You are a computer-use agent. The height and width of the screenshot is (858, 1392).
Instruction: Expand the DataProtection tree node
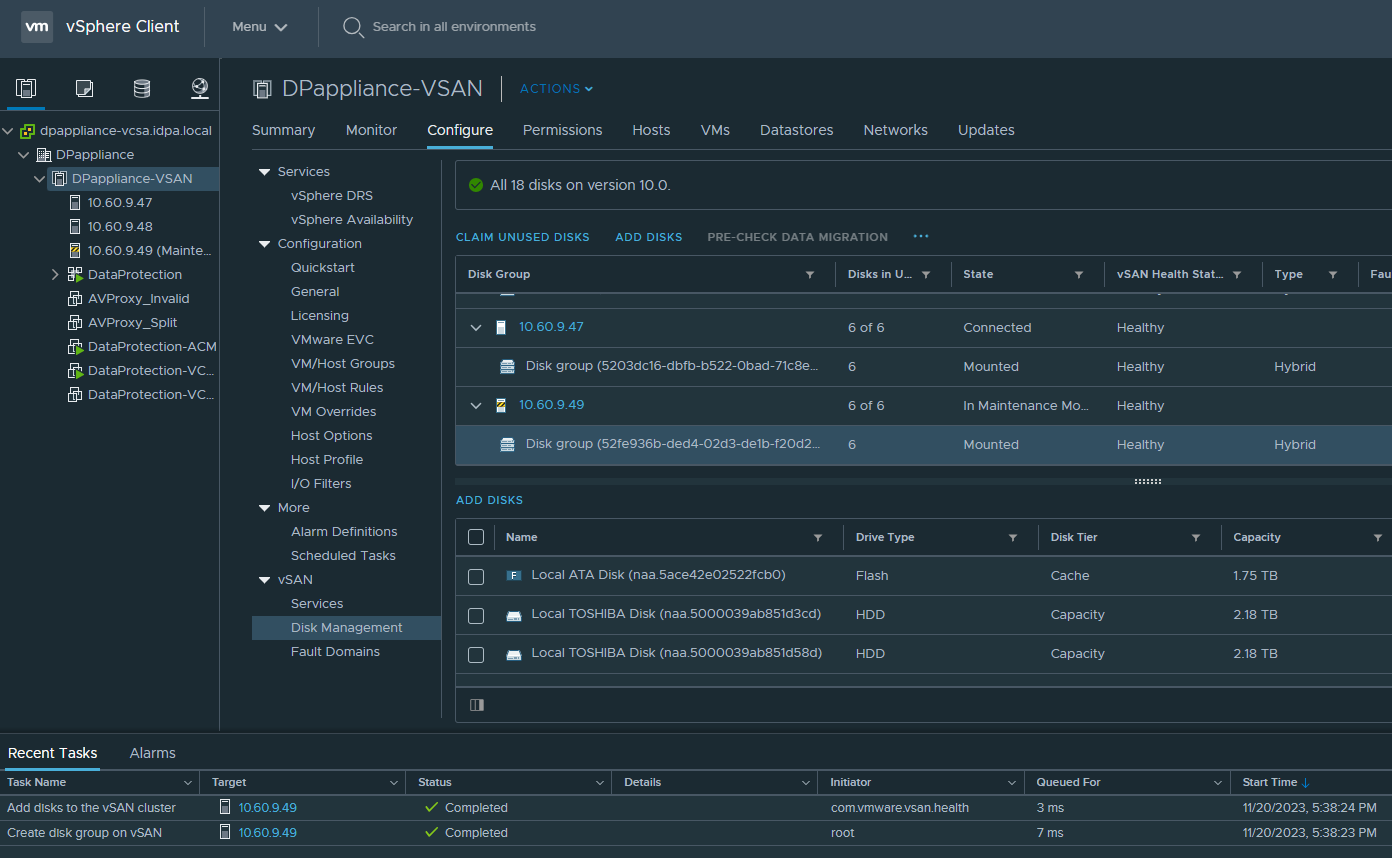point(57,274)
